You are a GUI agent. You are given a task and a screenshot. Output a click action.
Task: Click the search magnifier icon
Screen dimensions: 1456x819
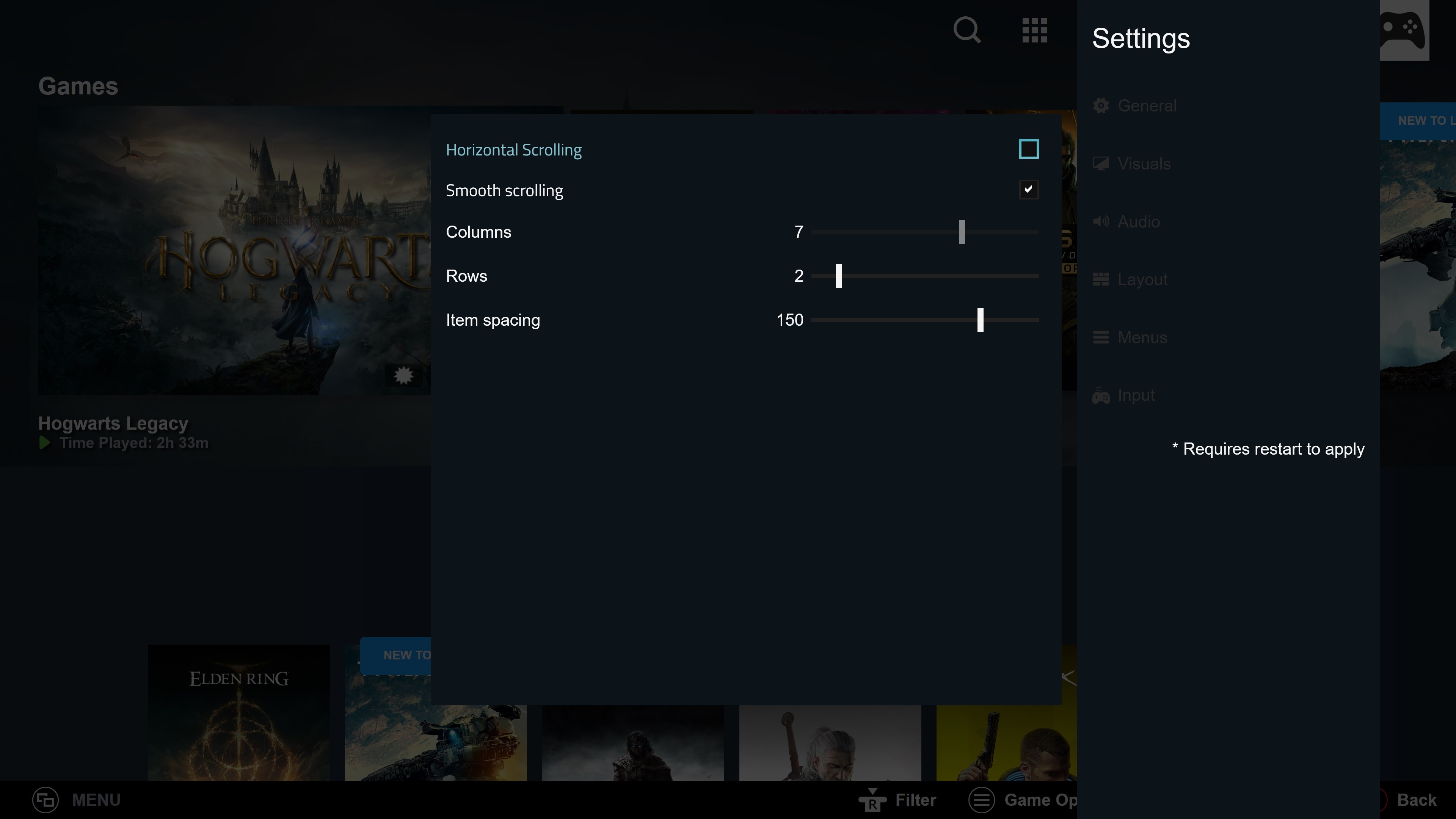coord(966,30)
